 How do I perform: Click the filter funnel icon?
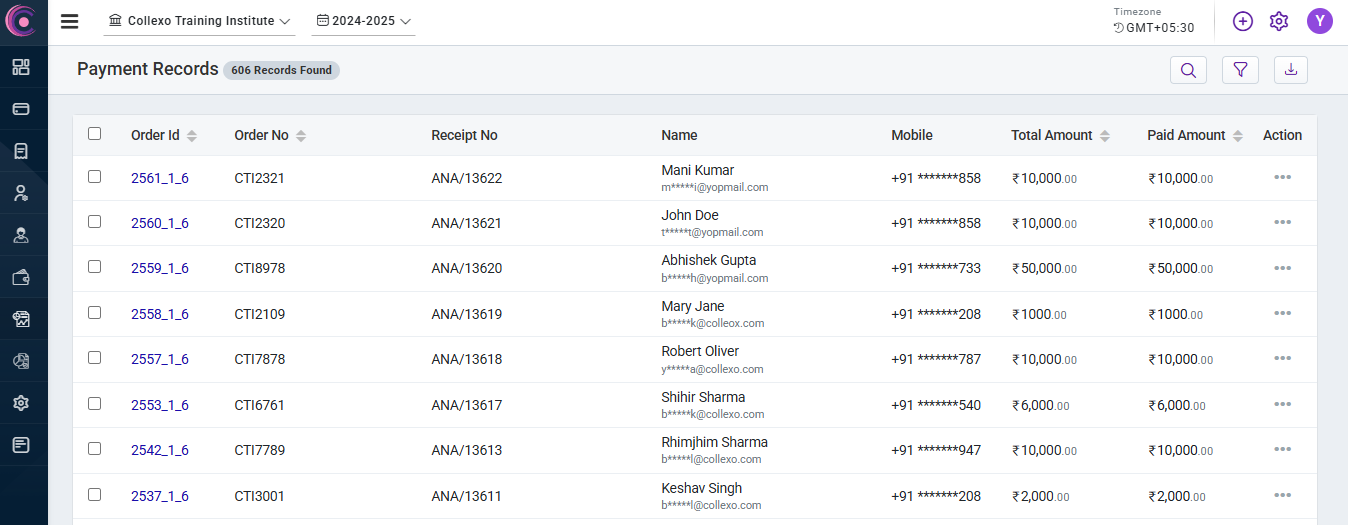point(1240,70)
